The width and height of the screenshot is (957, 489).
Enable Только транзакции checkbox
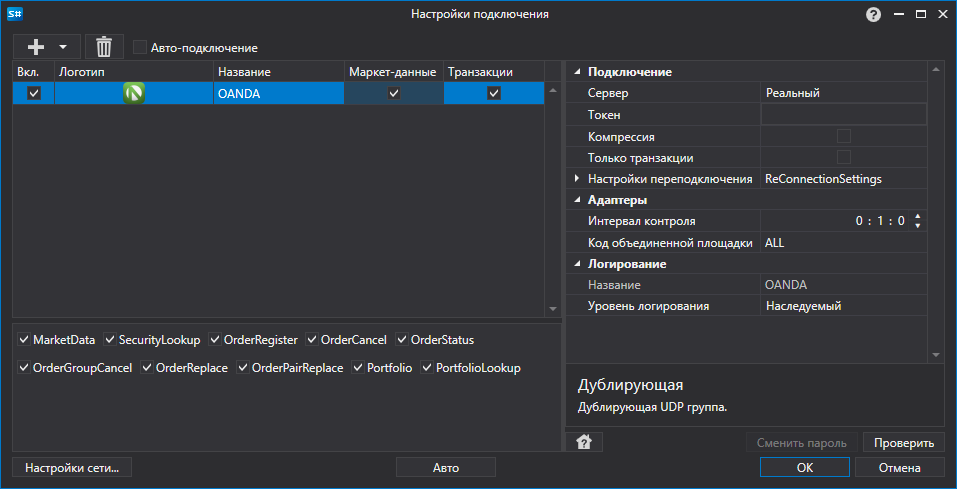click(x=843, y=158)
